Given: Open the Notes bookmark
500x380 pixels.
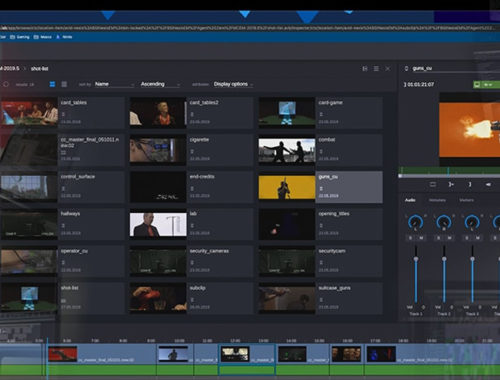Looking at the screenshot, I should click(x=64, y=37).
